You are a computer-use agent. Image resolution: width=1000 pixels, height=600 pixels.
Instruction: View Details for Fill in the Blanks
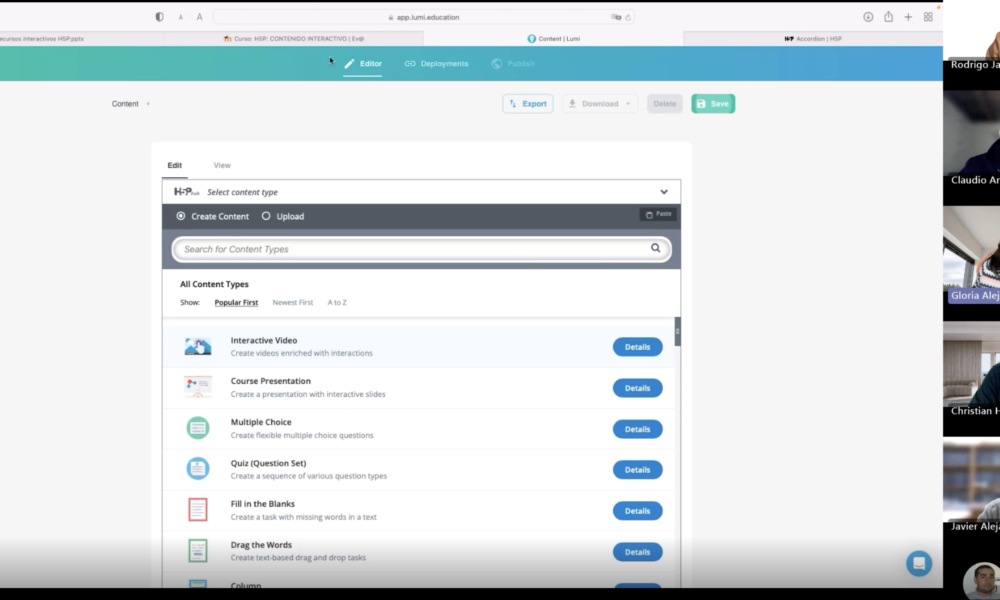pos(638,511)
